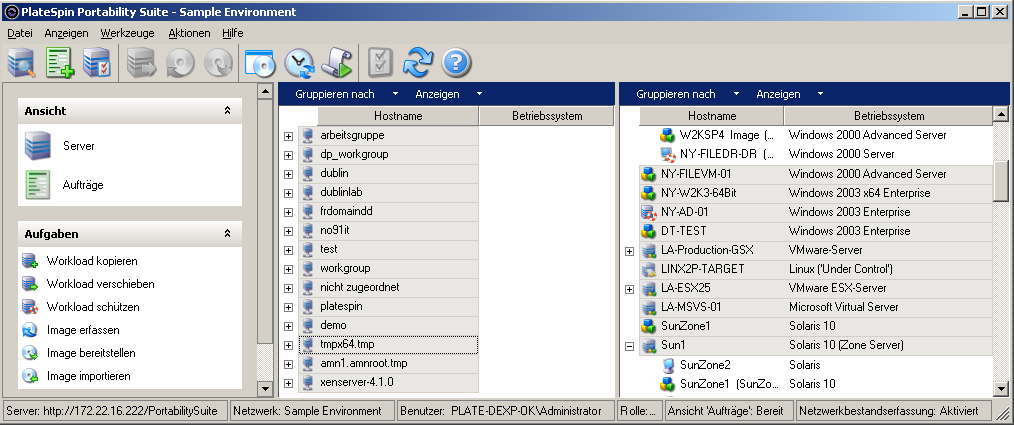This screenshot has width=1014, height=425.
Task: Click the clock synchronization schedule toolbar icon
Action: point(299,63)
